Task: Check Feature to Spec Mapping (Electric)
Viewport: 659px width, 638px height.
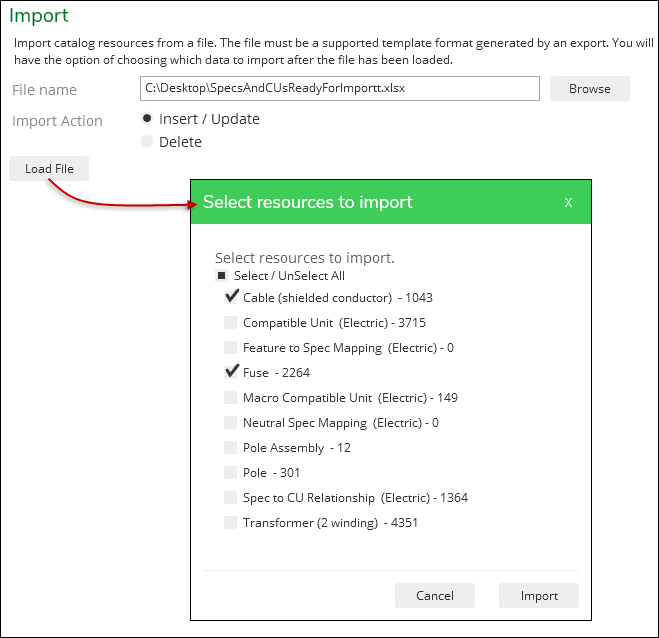Action: click(x=230, y=348)
